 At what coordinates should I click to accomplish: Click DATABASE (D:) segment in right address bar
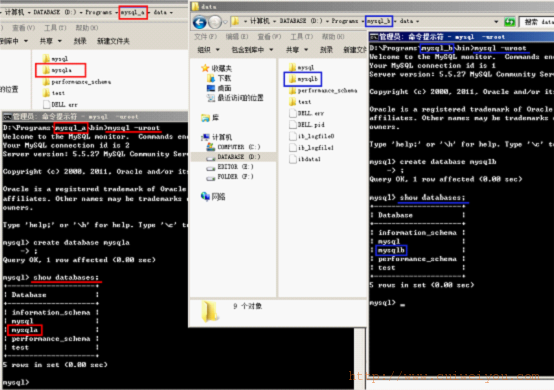[x=300, y=21]
